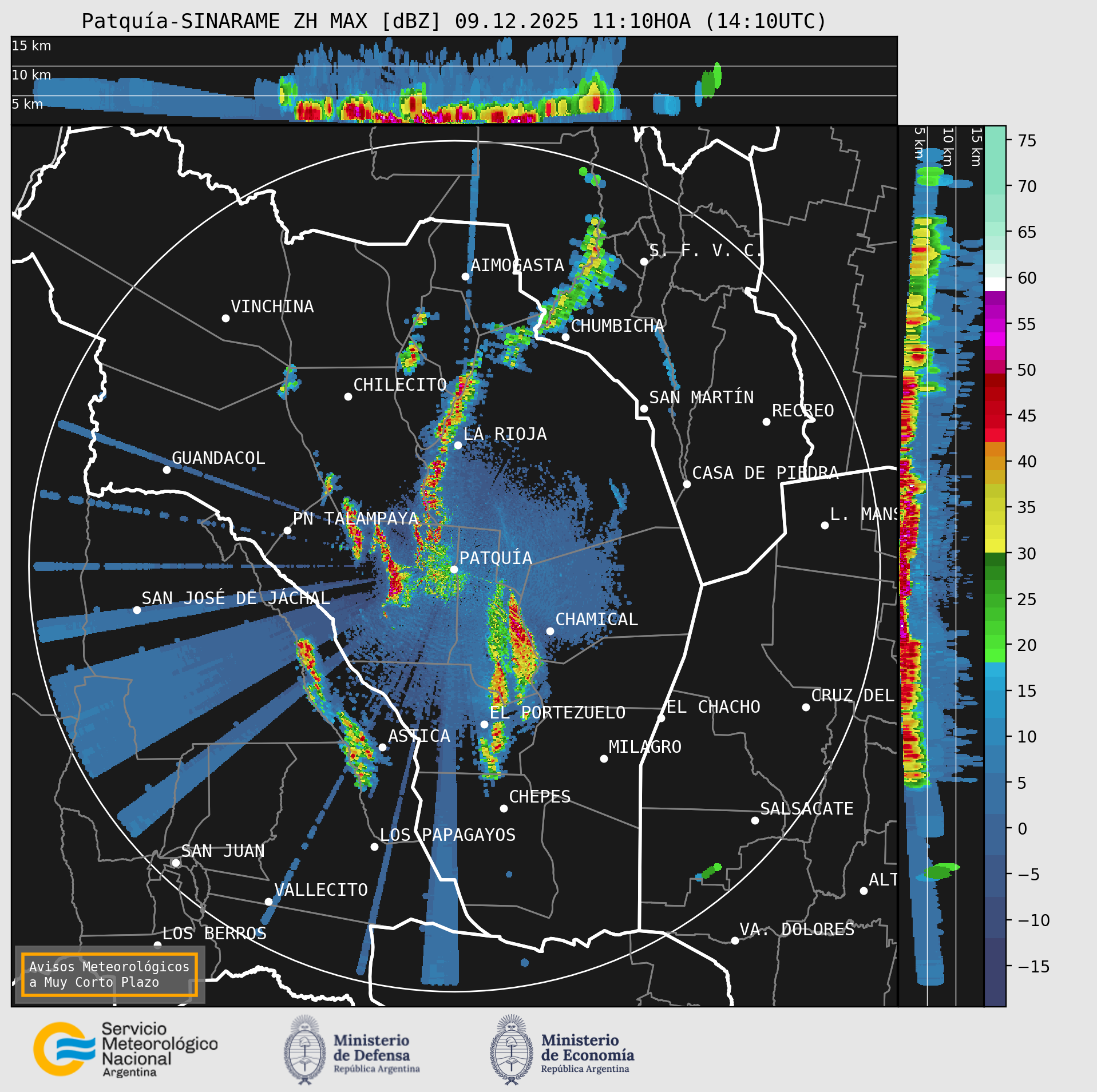The width and height of the screenshot is (1097, 1092).
Task: Select the "EL PORTEZUELO" label
Action: pos(558,713)
